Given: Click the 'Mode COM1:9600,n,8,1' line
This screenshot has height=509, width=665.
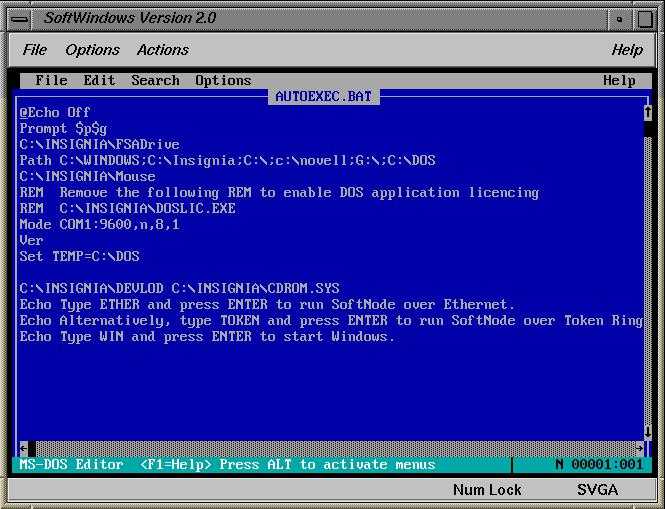Looking at the screenshot, I should (99, 224).
